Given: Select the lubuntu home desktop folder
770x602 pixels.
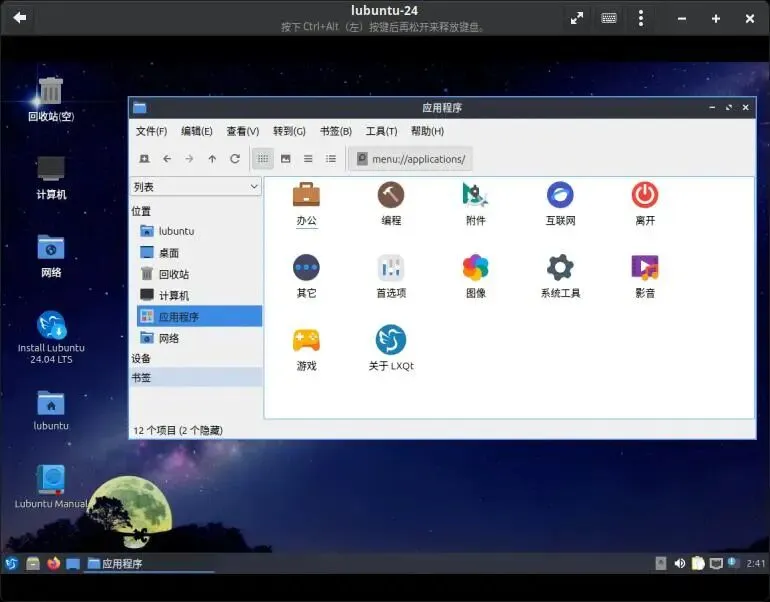Looking at the screenshot, I should 51,410.
